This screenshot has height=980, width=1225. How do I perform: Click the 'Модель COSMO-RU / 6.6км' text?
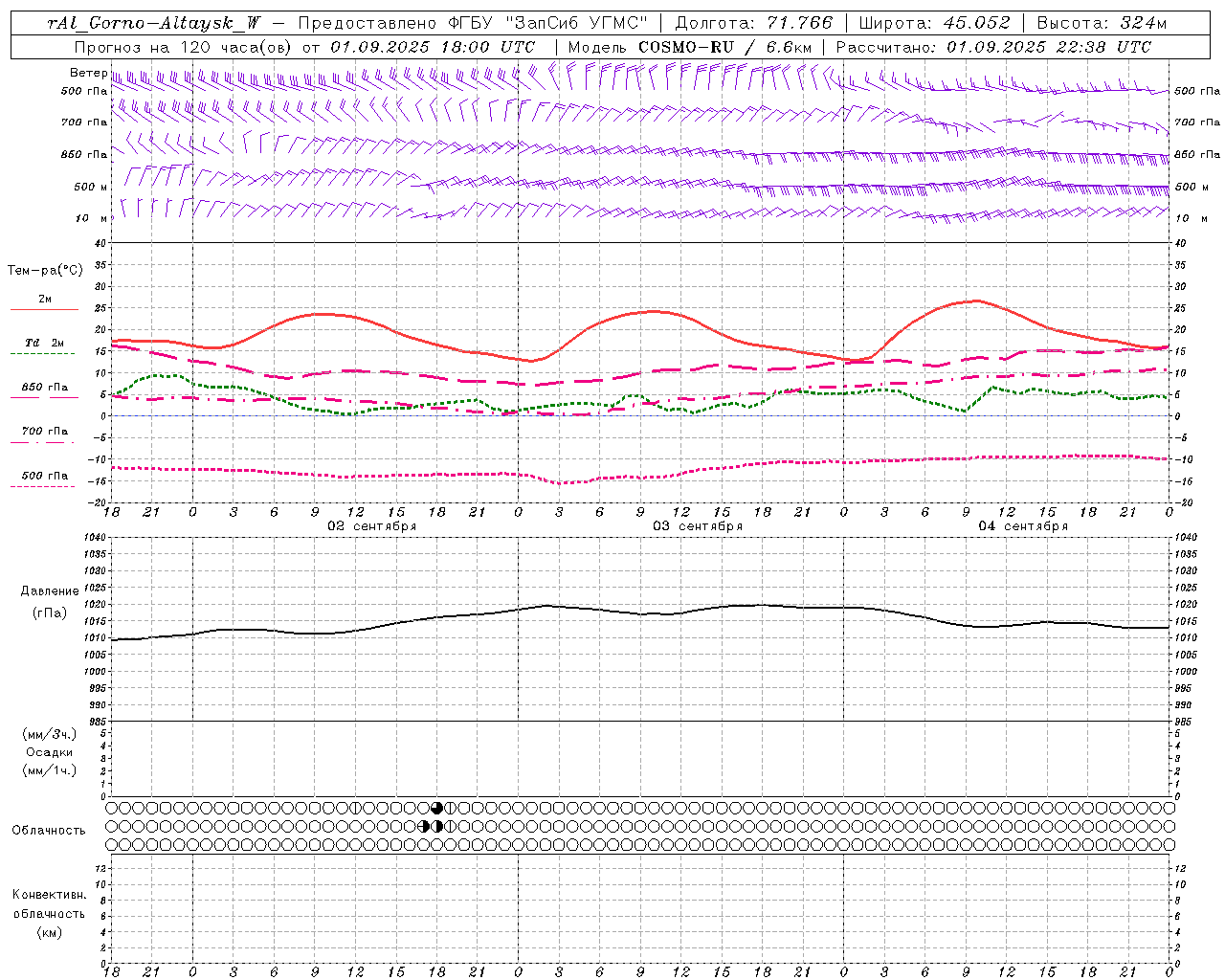pos(689,47)
